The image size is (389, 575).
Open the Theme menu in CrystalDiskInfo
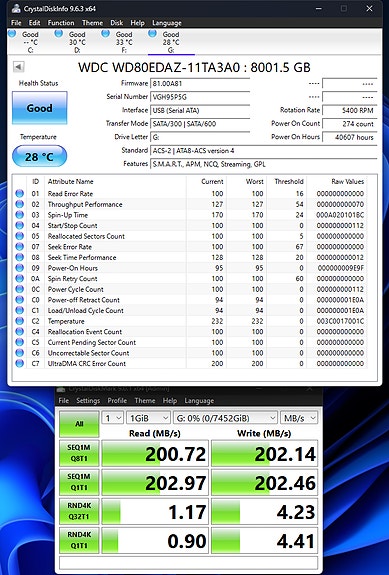92,23
